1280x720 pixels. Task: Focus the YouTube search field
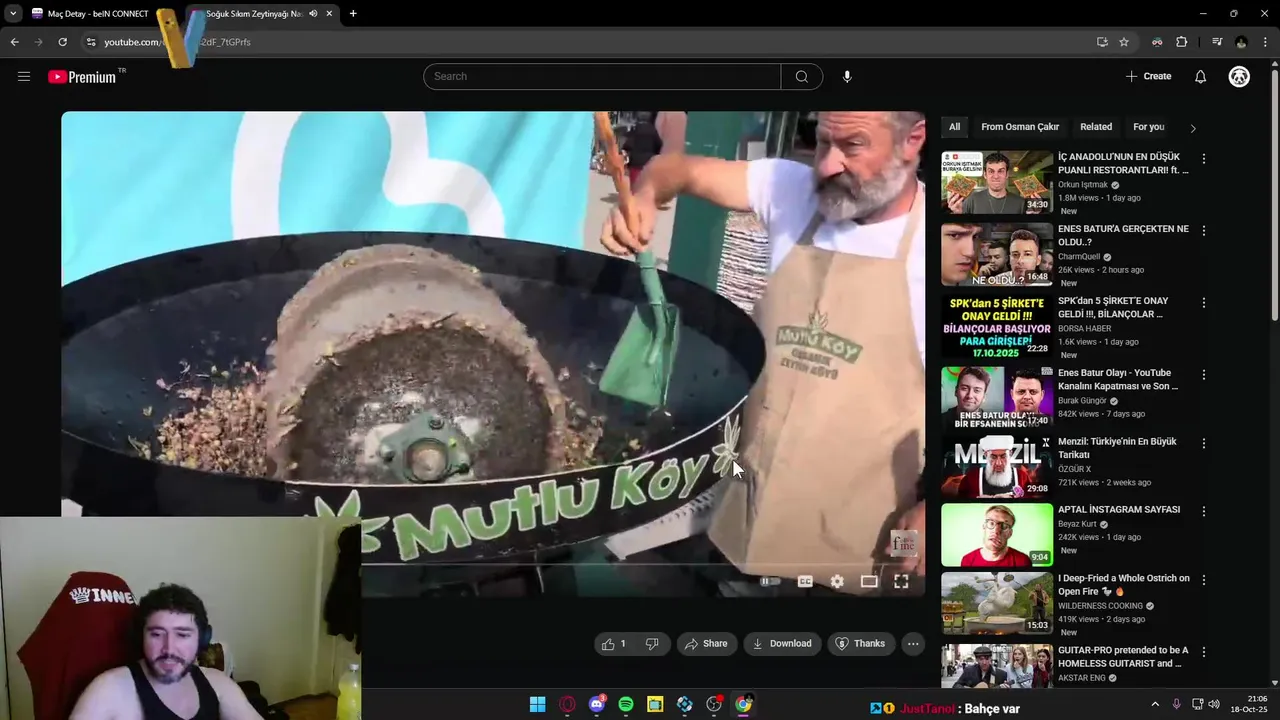pos(602,76)
